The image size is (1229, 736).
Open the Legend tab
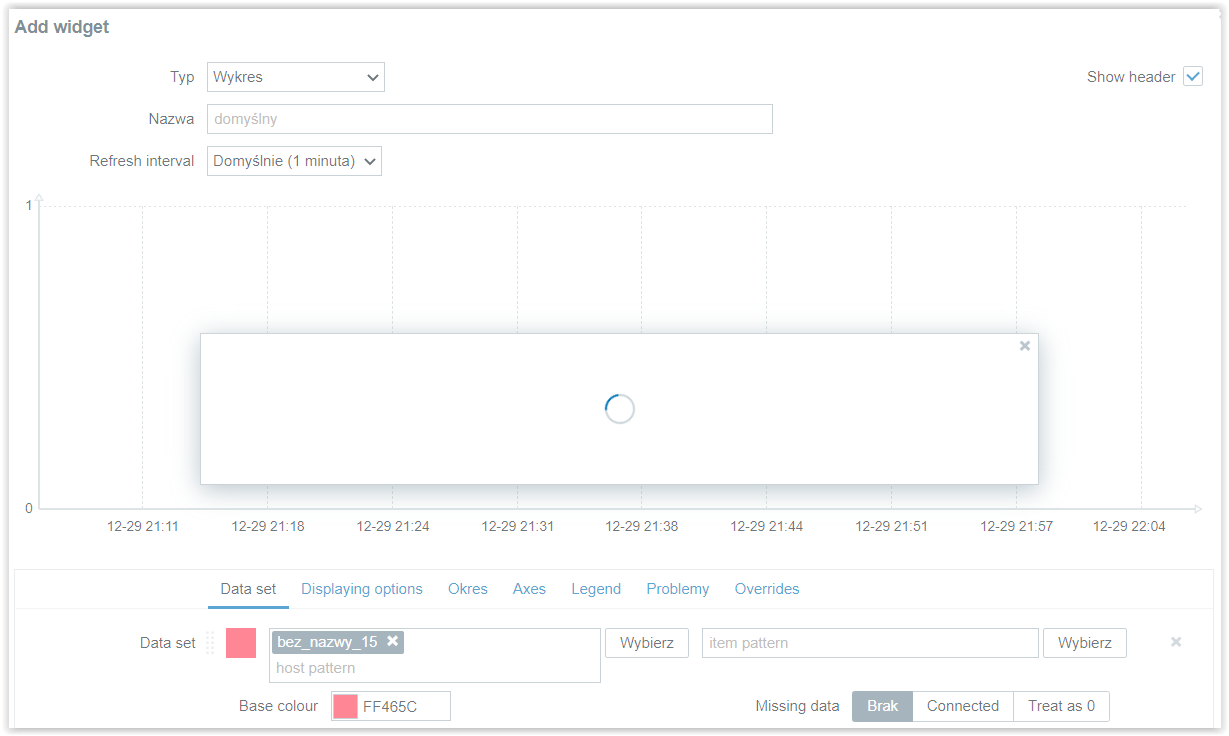pos(596,589)
